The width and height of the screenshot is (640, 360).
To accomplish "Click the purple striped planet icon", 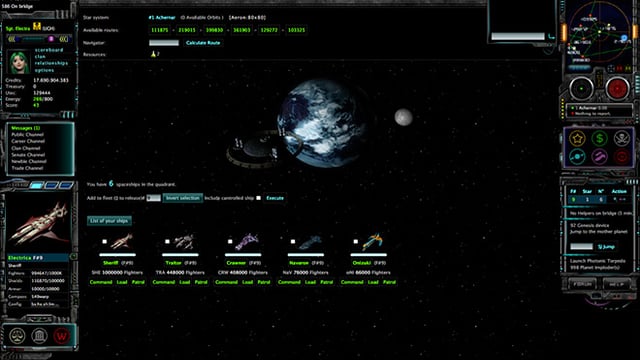I will pos(600,157).
